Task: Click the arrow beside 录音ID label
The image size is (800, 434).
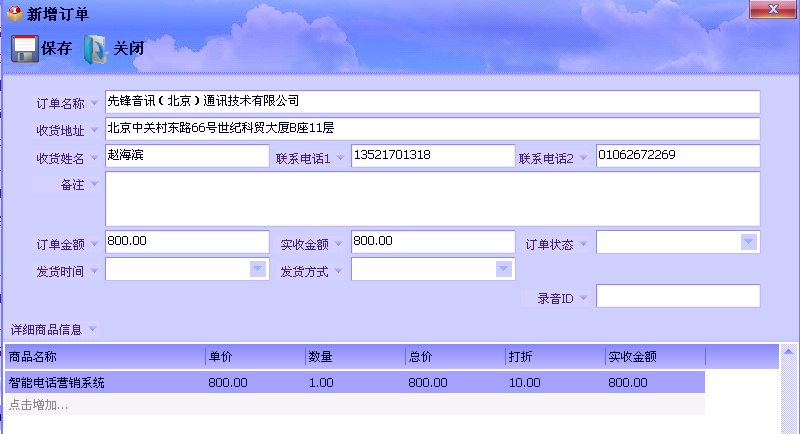Action: pos(584,298)
